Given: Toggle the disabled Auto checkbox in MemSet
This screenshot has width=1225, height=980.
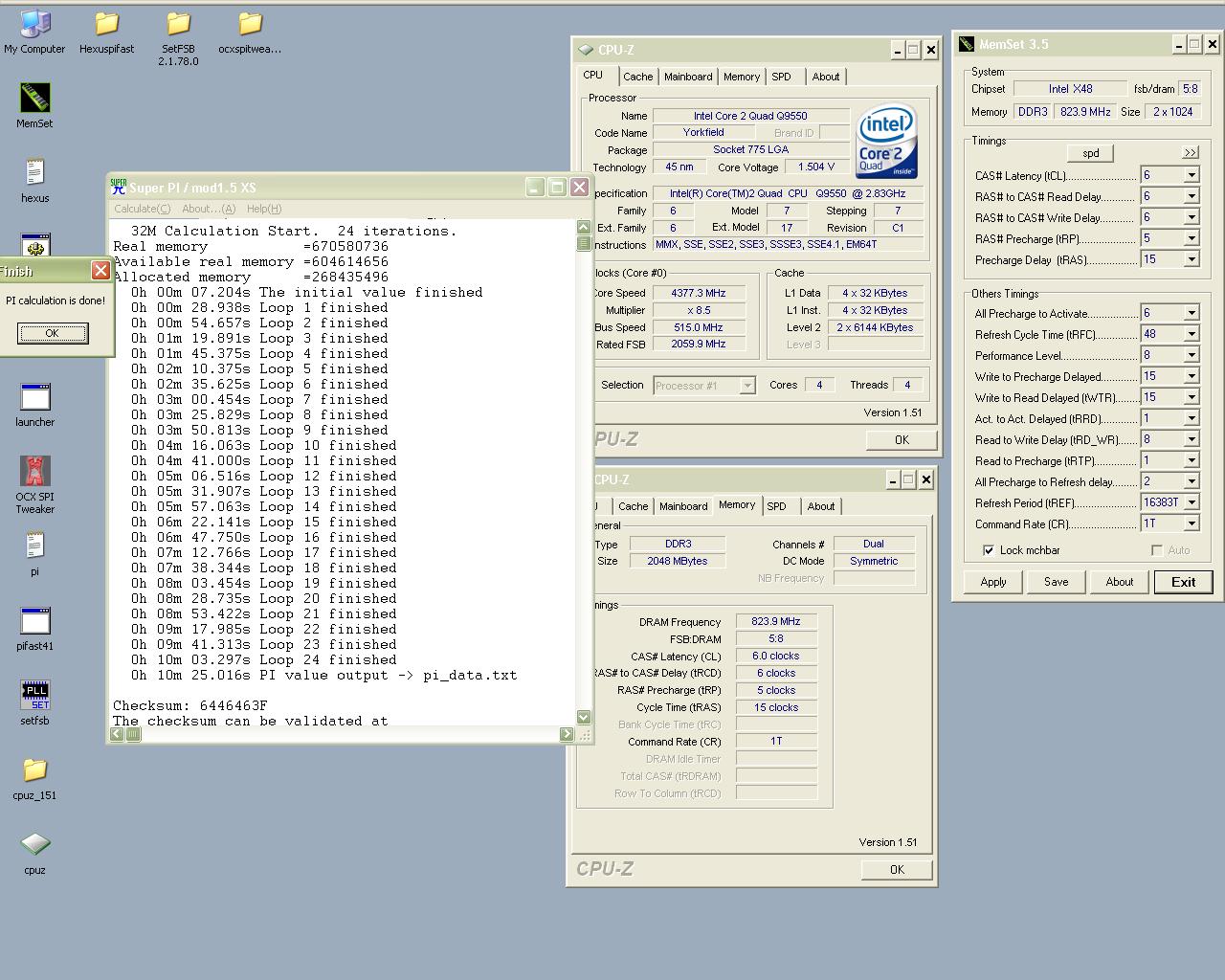Looking at the screenshot, I should [1157, 550].
